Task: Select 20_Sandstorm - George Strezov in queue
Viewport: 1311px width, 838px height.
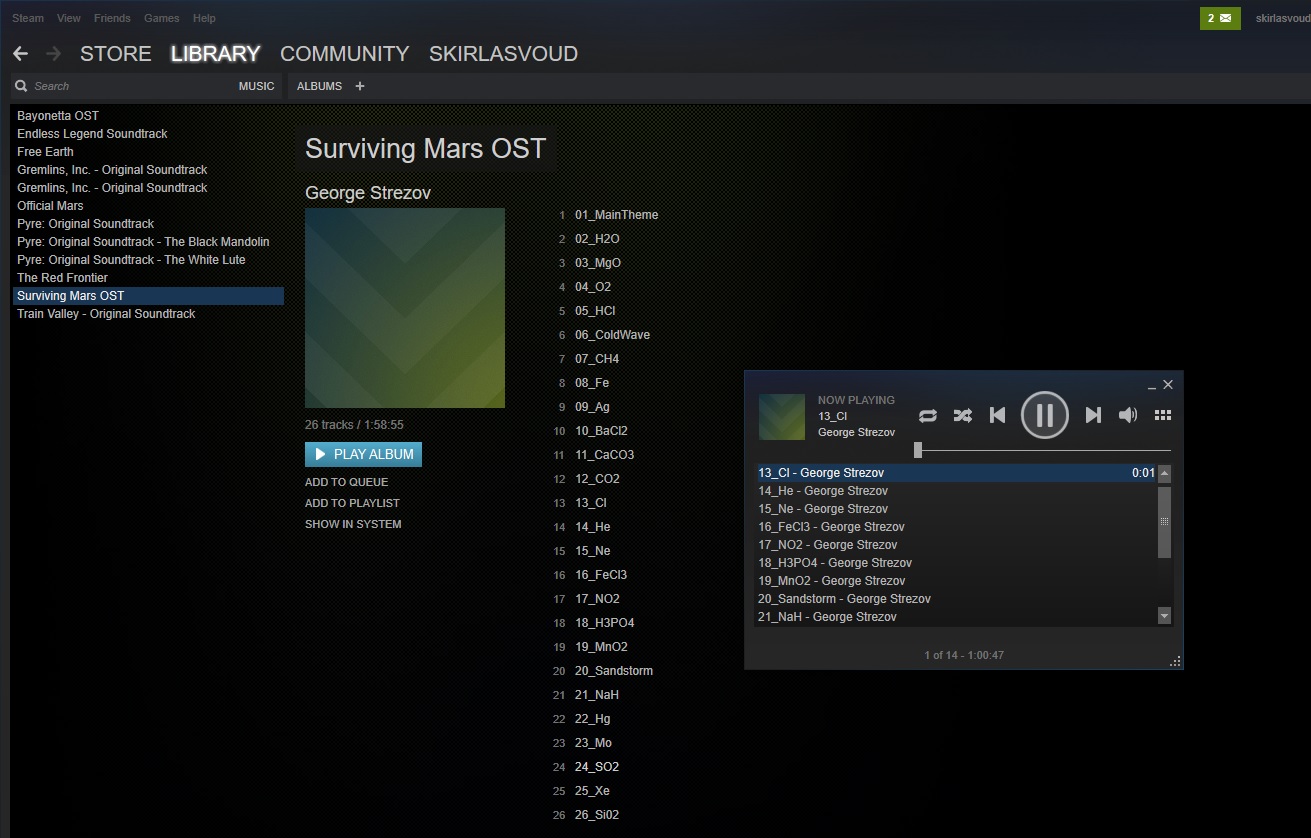Action: [956, 599]
